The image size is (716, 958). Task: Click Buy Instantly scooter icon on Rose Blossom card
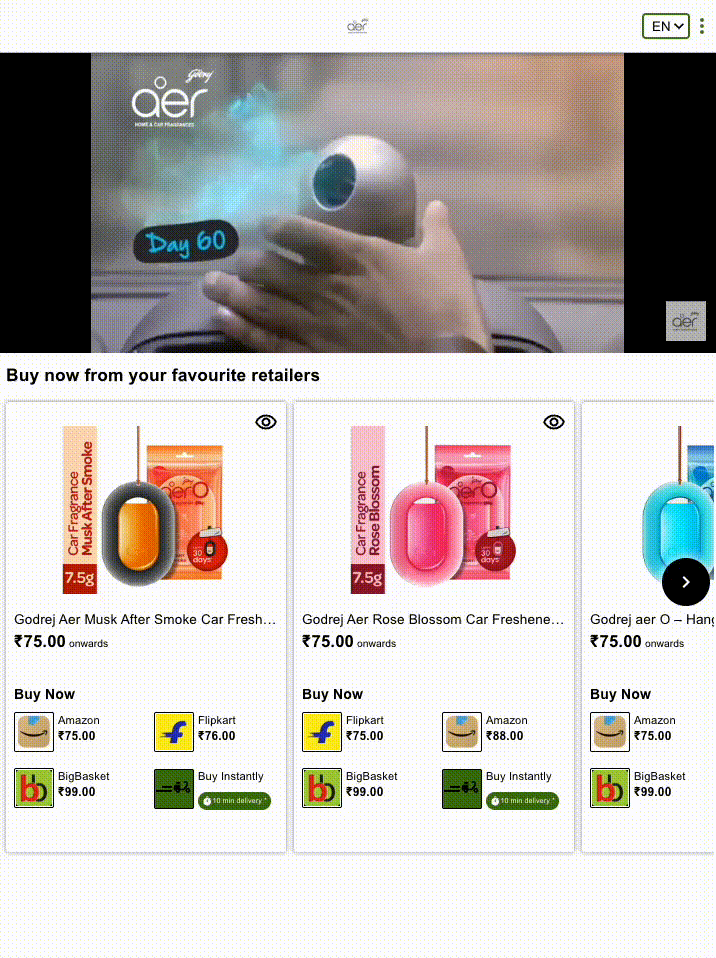tap(462, 788)
